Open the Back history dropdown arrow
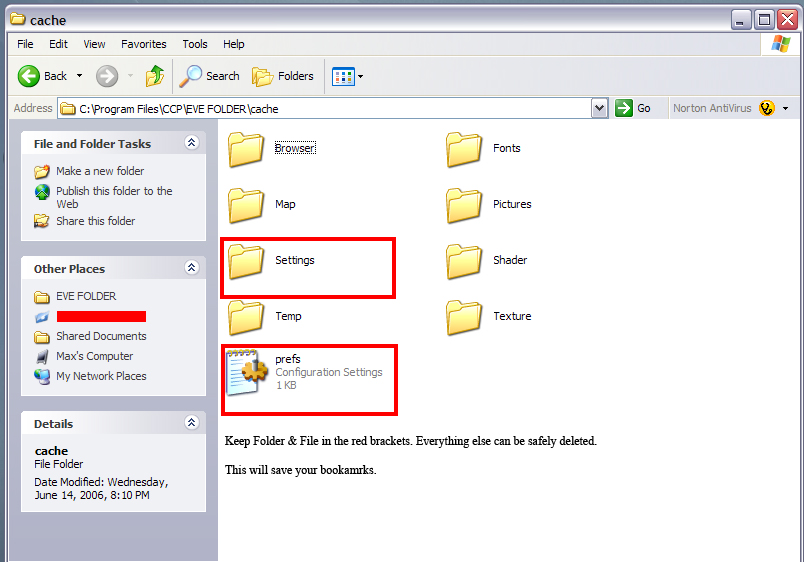The image size is (804, 562). click(x=79, y=76)
